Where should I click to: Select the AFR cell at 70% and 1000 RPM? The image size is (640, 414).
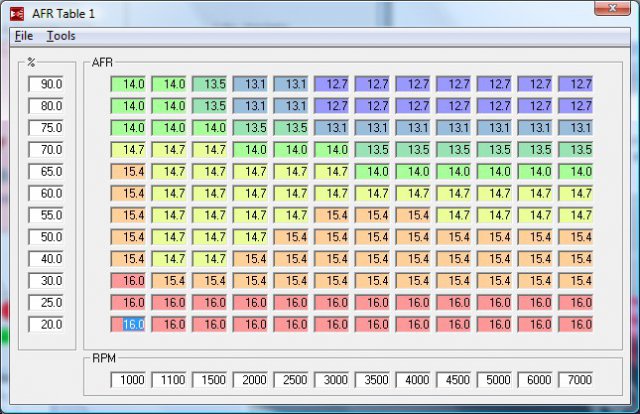click(x=128, y=150)
